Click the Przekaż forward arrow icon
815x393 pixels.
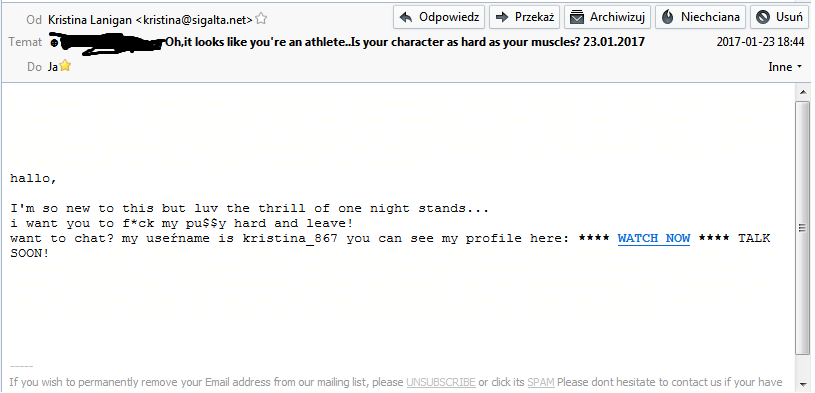click(x=502, y=17)
